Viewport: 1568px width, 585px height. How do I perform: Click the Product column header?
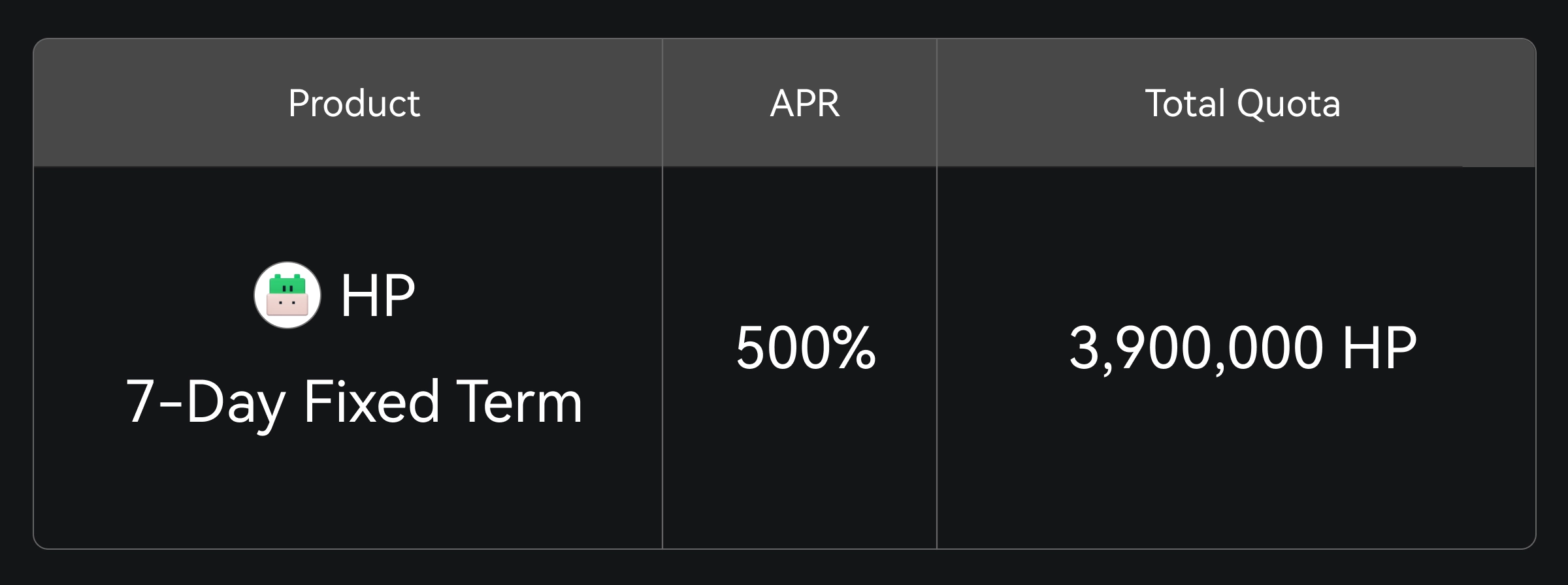(354, 103)
